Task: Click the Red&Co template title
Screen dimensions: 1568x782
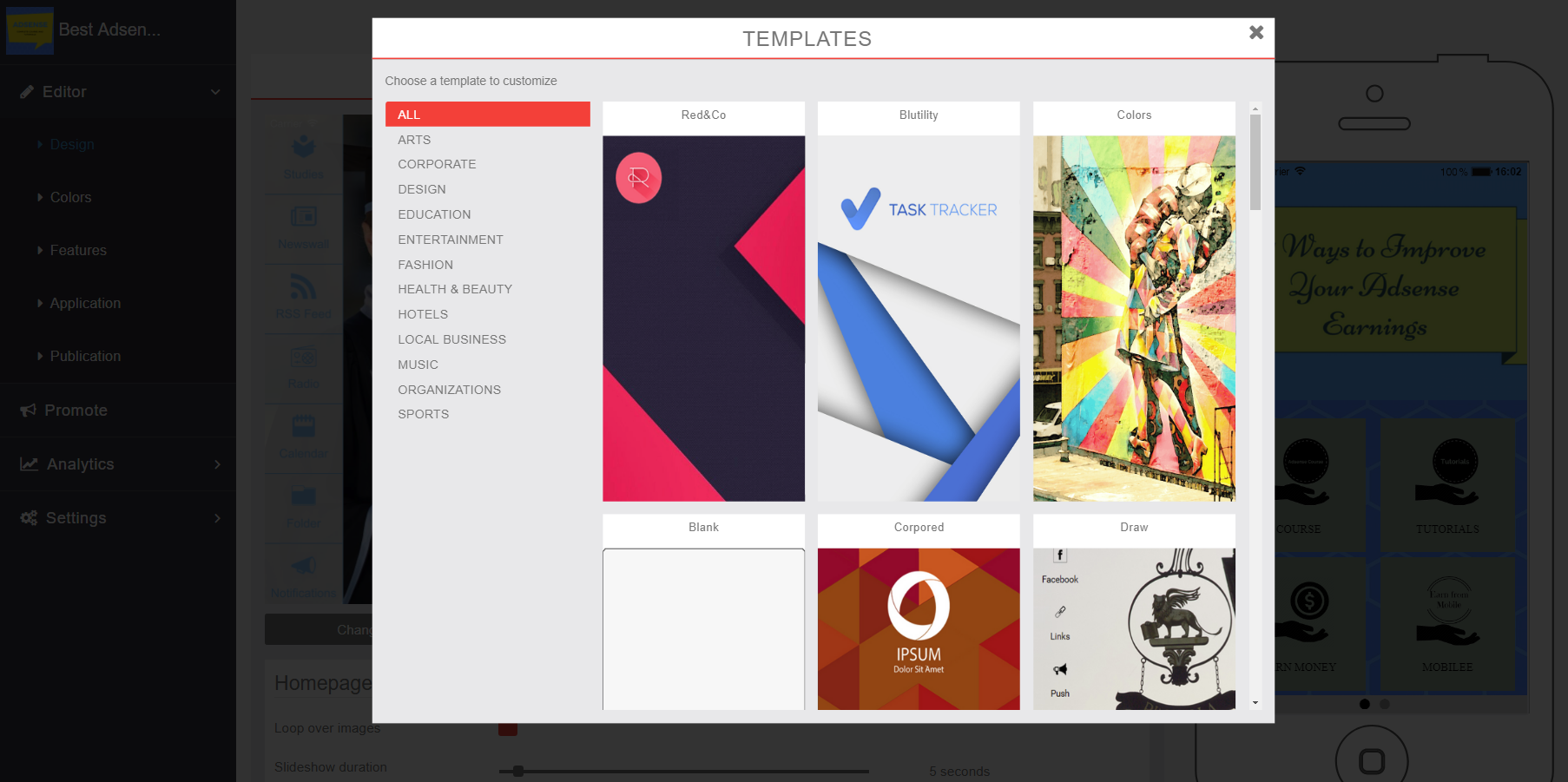Action: [704, 115]
